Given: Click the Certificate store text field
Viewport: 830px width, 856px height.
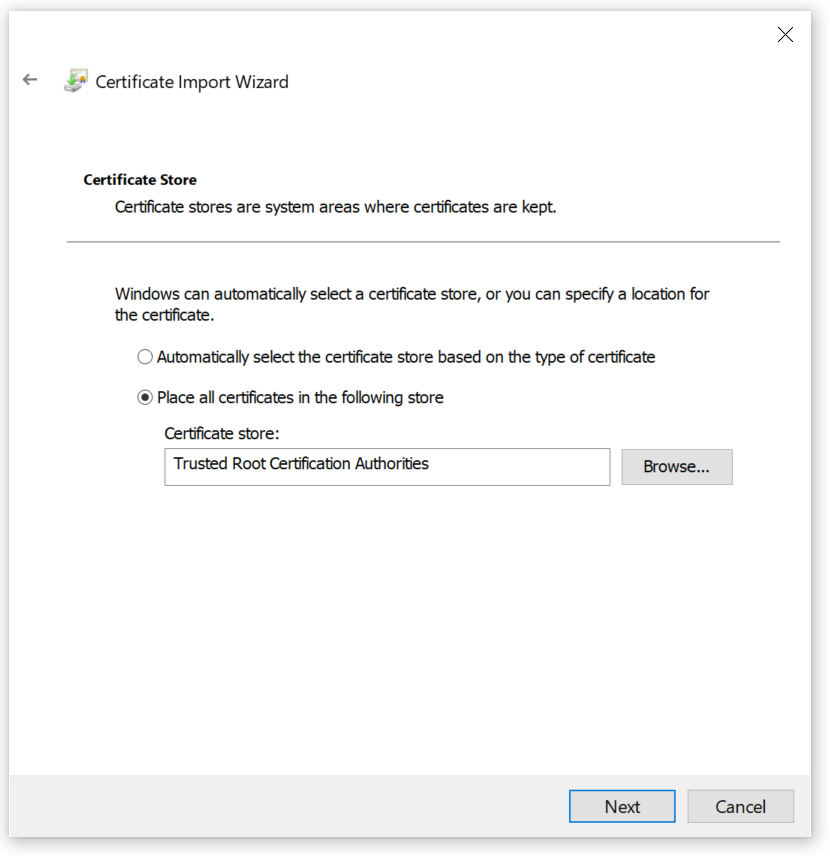Looking at the screenshot, I should [x=387, y=467].
